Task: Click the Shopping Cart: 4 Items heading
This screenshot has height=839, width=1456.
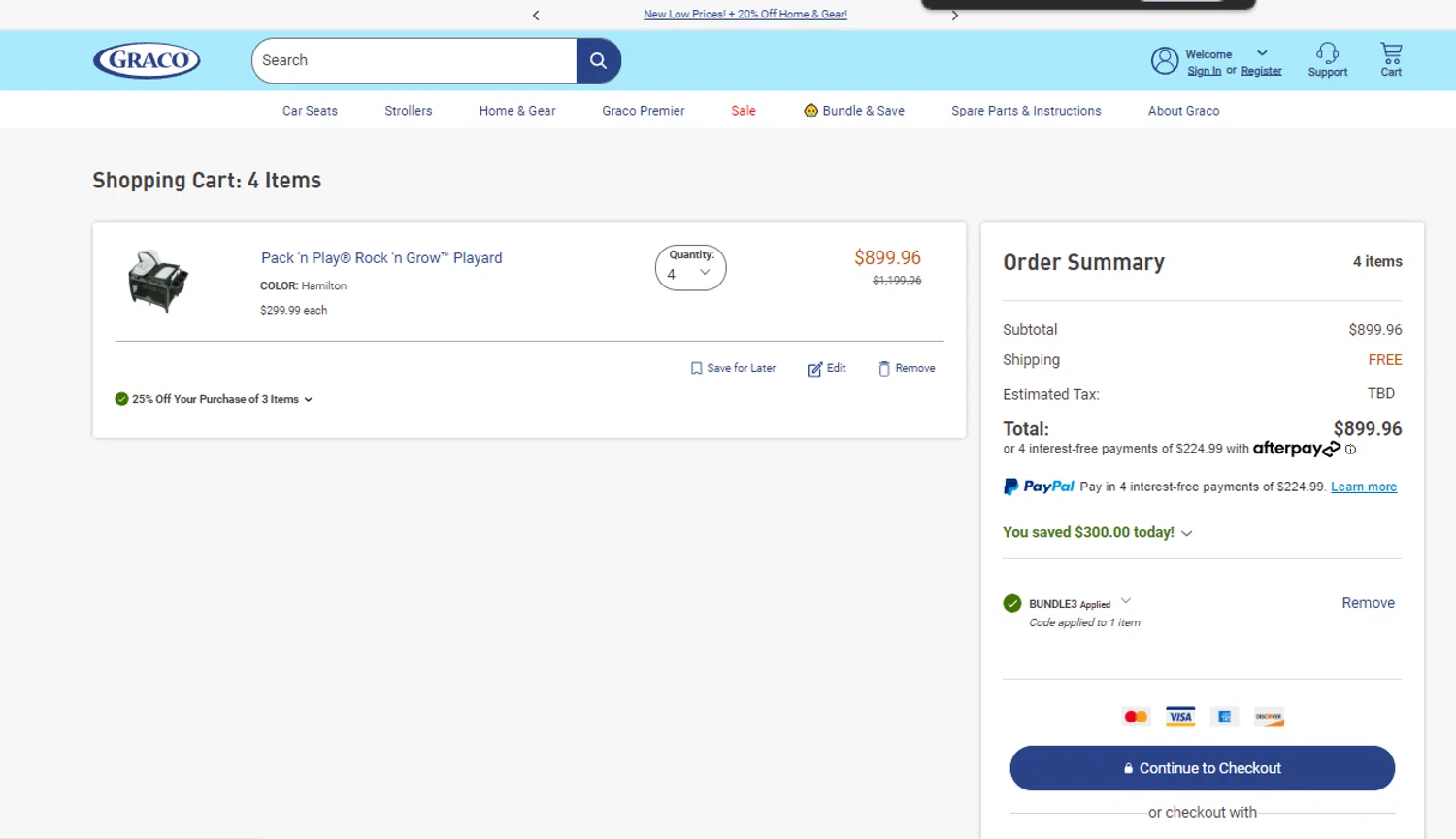Action: 207,181
